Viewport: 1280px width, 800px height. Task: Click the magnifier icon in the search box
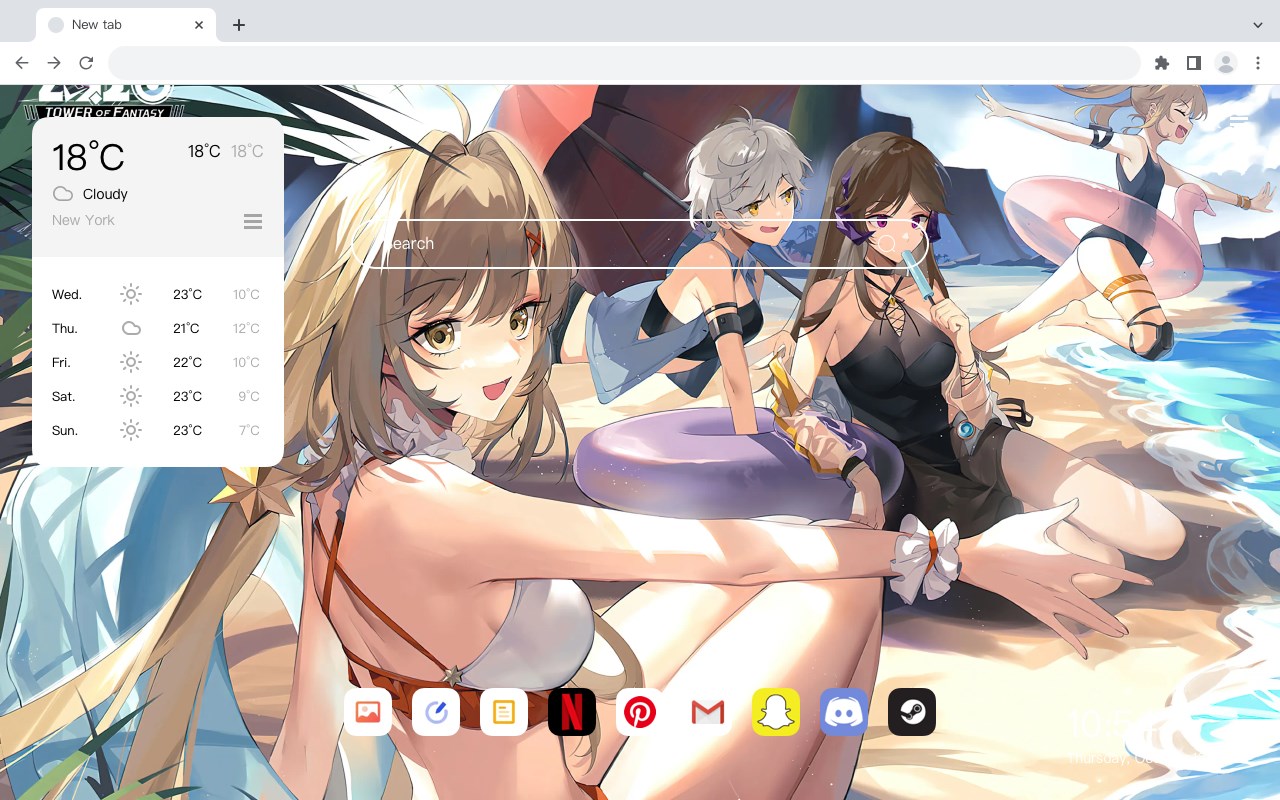(887, 243)
